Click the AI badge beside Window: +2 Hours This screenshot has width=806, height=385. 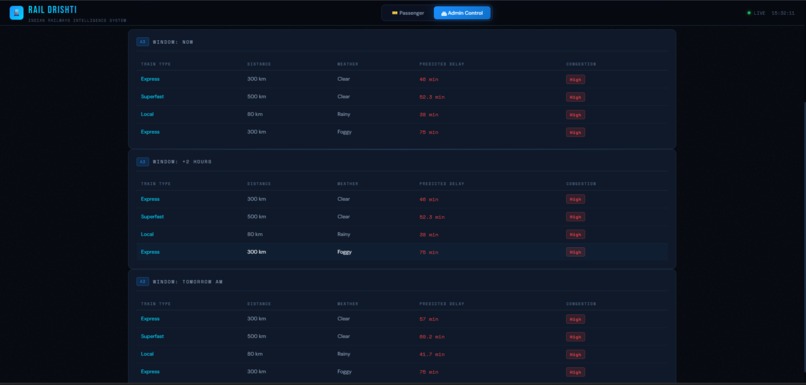(142, 161)
